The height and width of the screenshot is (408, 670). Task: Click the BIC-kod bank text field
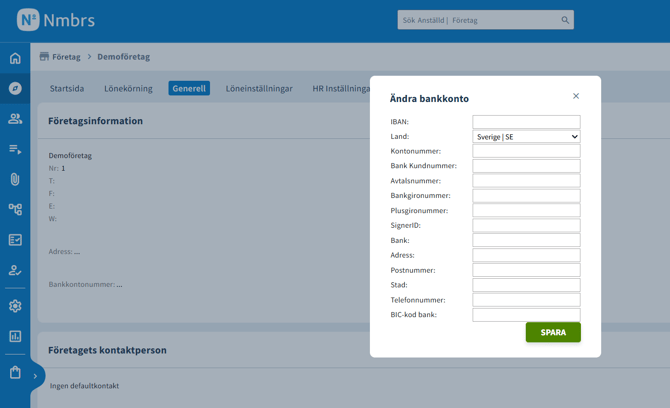(526, 315)
